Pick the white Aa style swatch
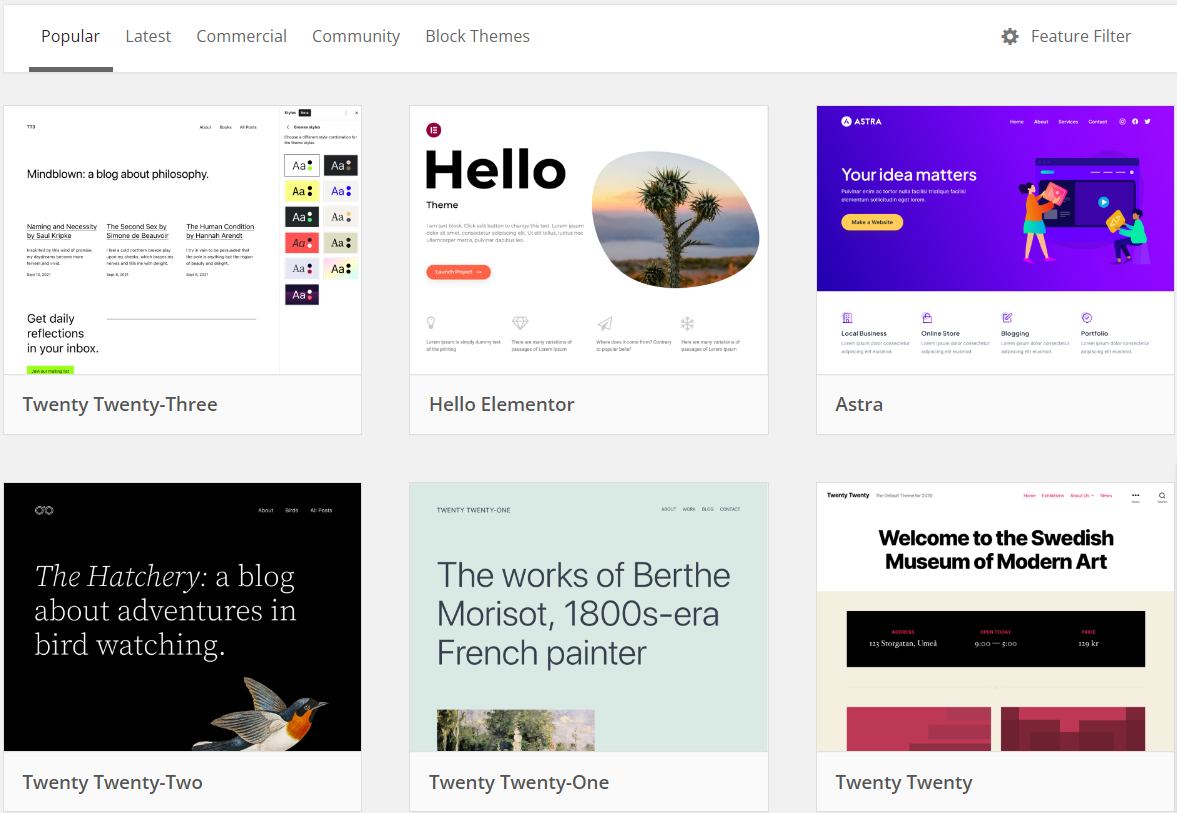1177x813 pixels. pyautogui.click(x=302, y=165)
